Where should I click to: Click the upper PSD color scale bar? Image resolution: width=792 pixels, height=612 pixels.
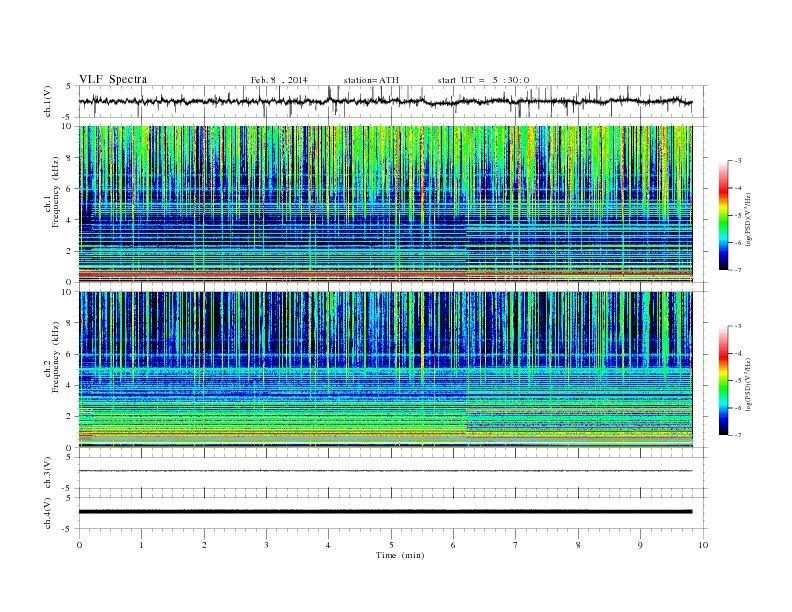(x=723, y=215)
